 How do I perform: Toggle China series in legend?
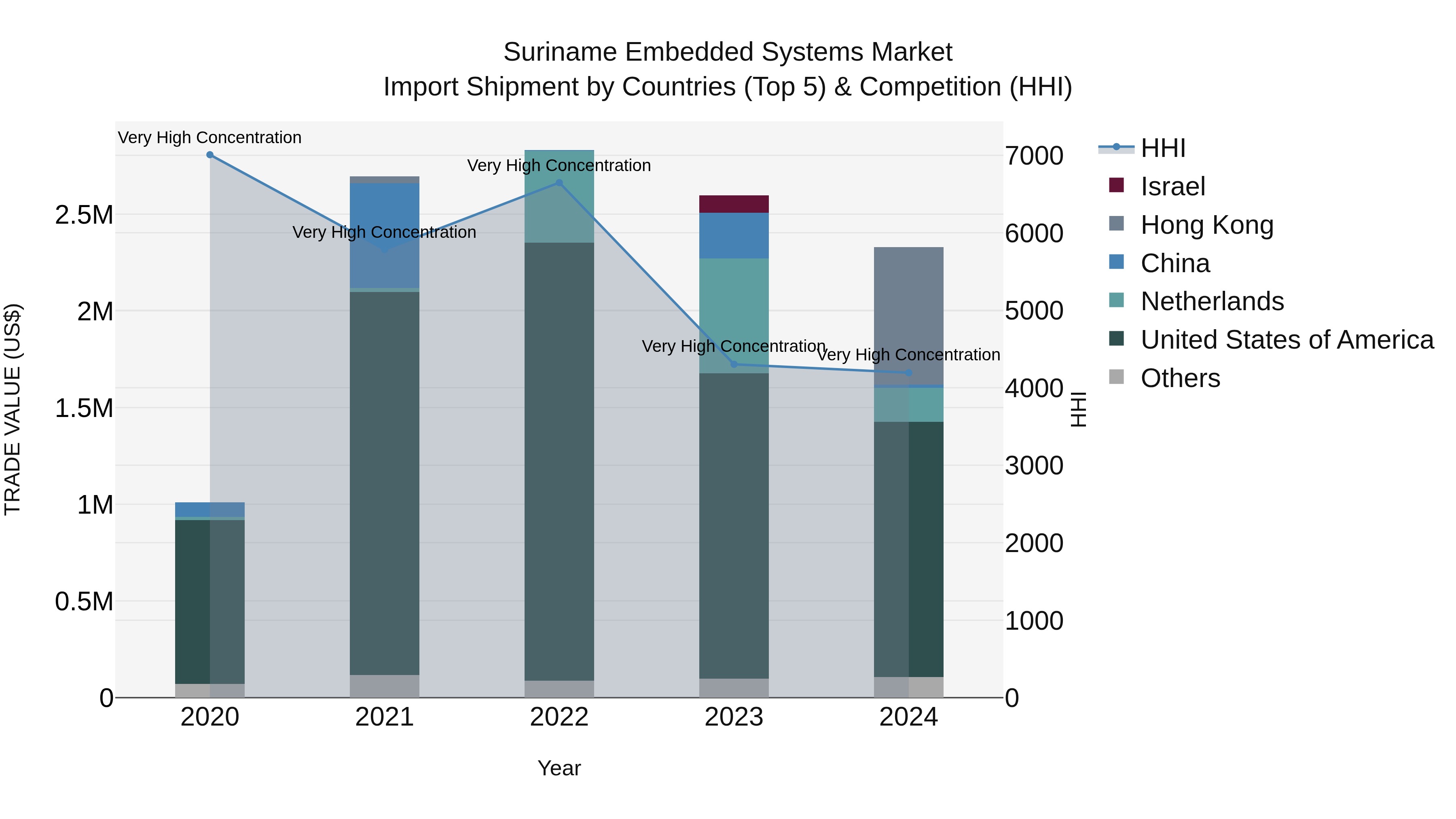click(x=1160, y=263)
